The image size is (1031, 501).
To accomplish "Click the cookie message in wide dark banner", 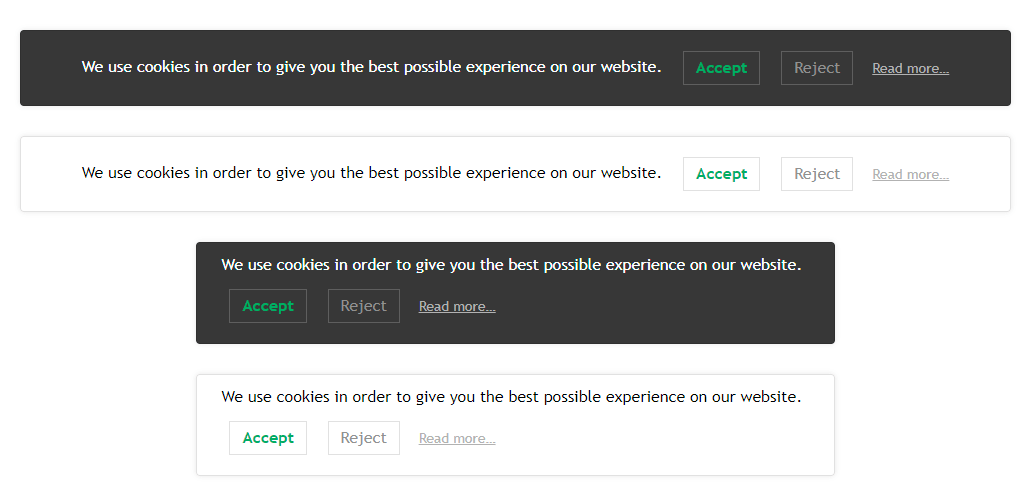I will (x=371, y=67).
